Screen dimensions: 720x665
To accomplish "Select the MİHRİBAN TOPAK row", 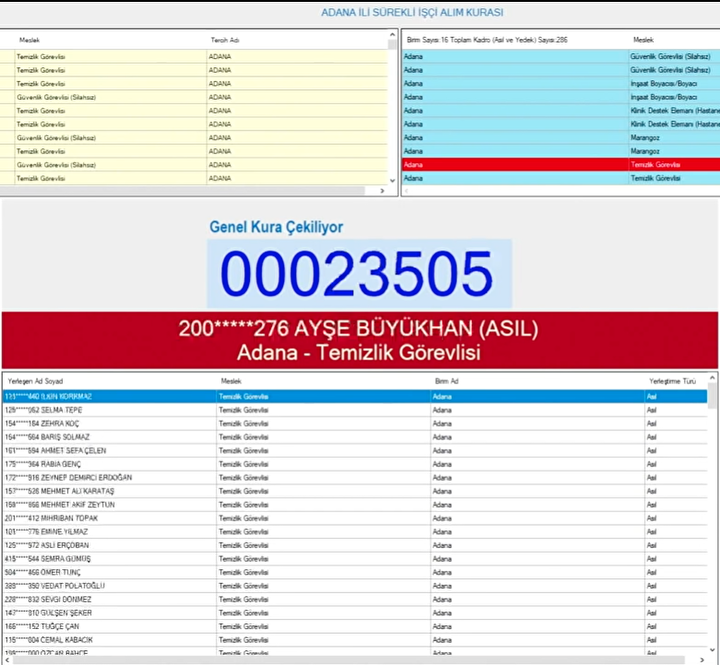I will click(355, 518).
